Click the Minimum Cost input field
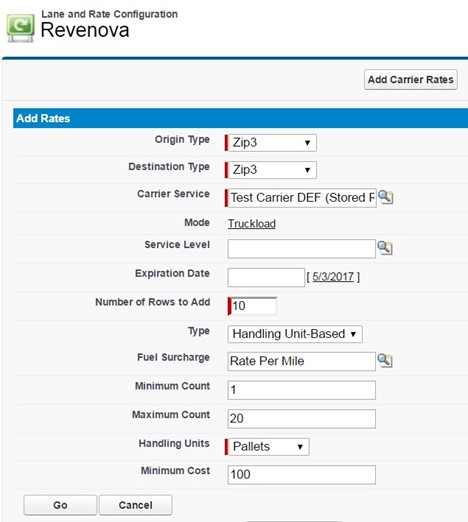Image resolution: width=468 pixels, height=522 pixels. (x=302, y=475)
